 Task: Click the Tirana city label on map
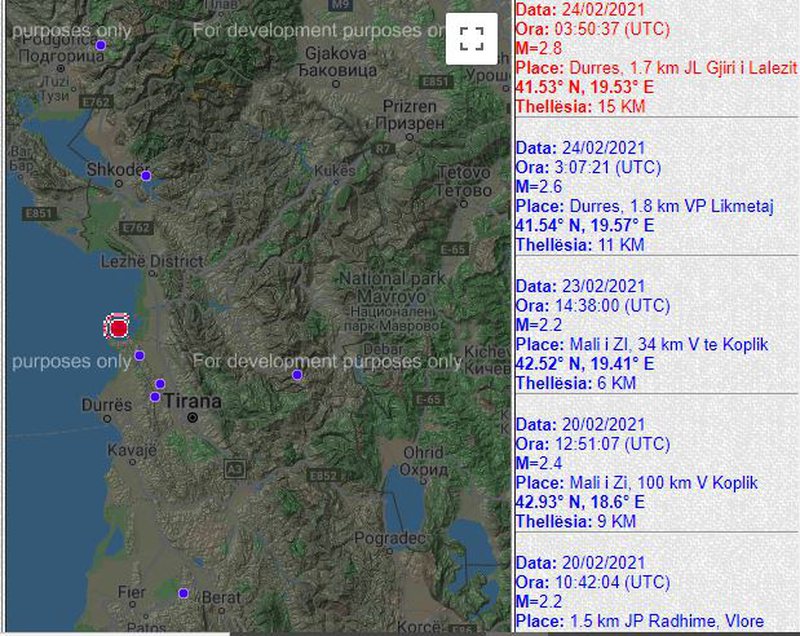coord(193,402)
